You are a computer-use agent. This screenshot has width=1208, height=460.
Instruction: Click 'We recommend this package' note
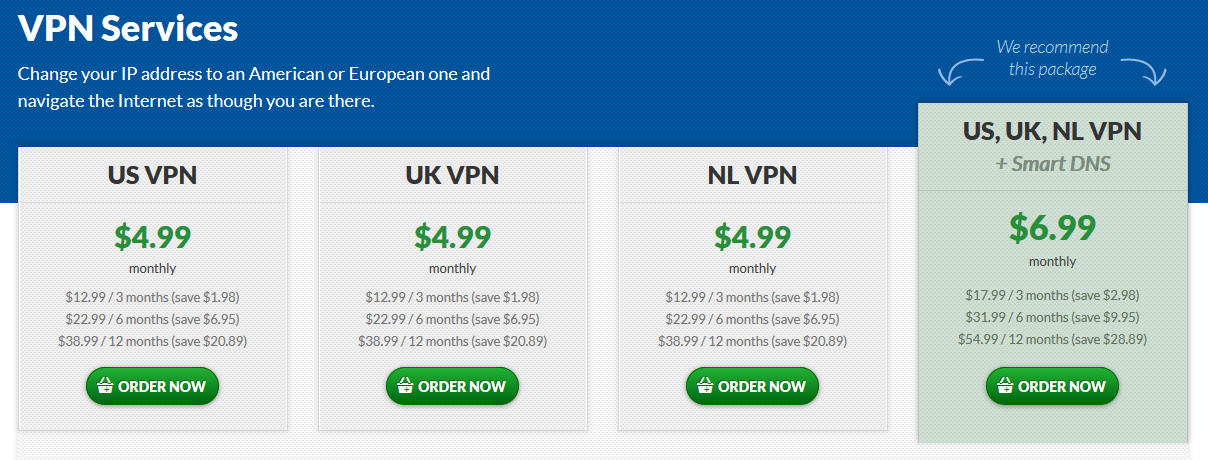(x=1052, y=58)
